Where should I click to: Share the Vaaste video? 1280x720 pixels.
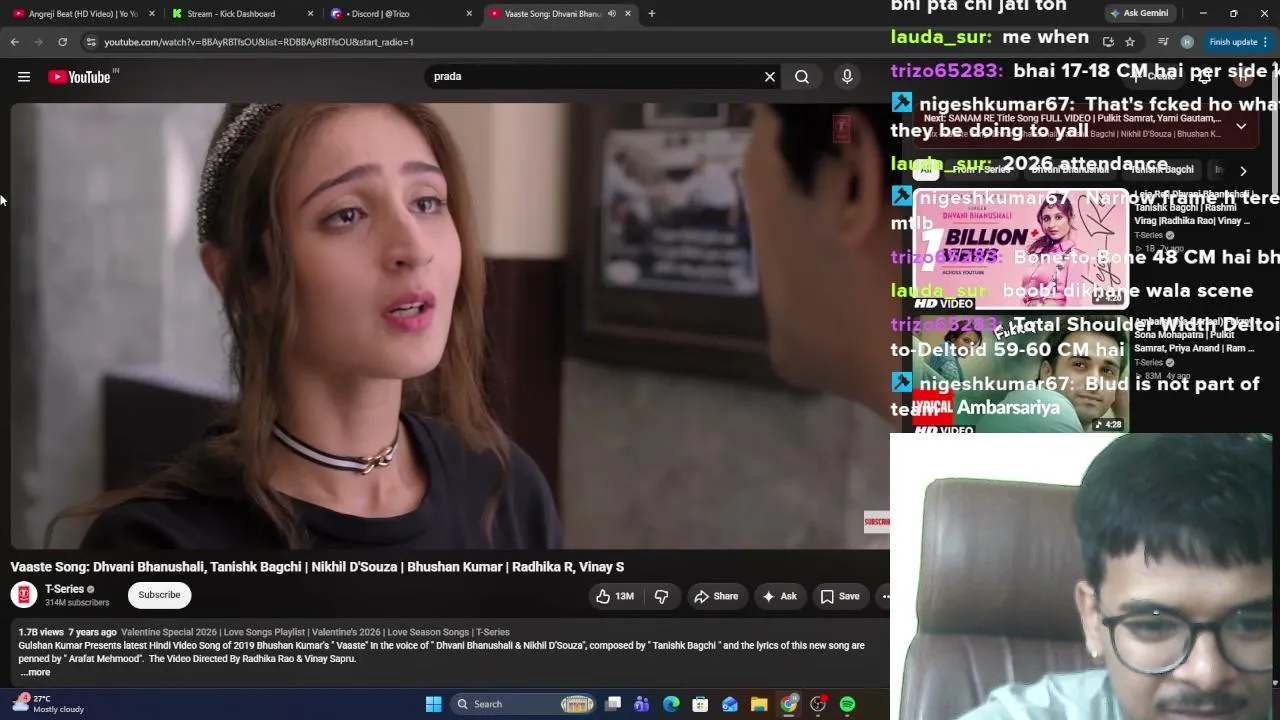[x=716, y=596]
